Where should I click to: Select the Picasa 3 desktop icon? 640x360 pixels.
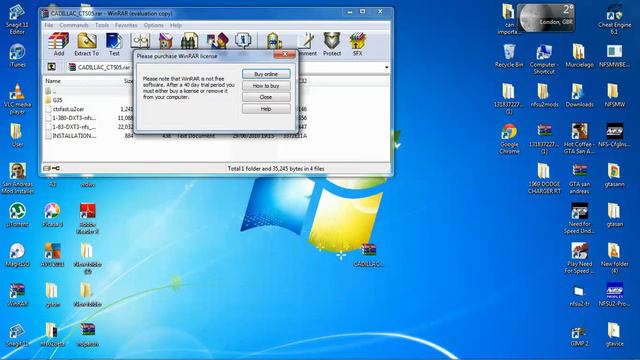point(52,215)
